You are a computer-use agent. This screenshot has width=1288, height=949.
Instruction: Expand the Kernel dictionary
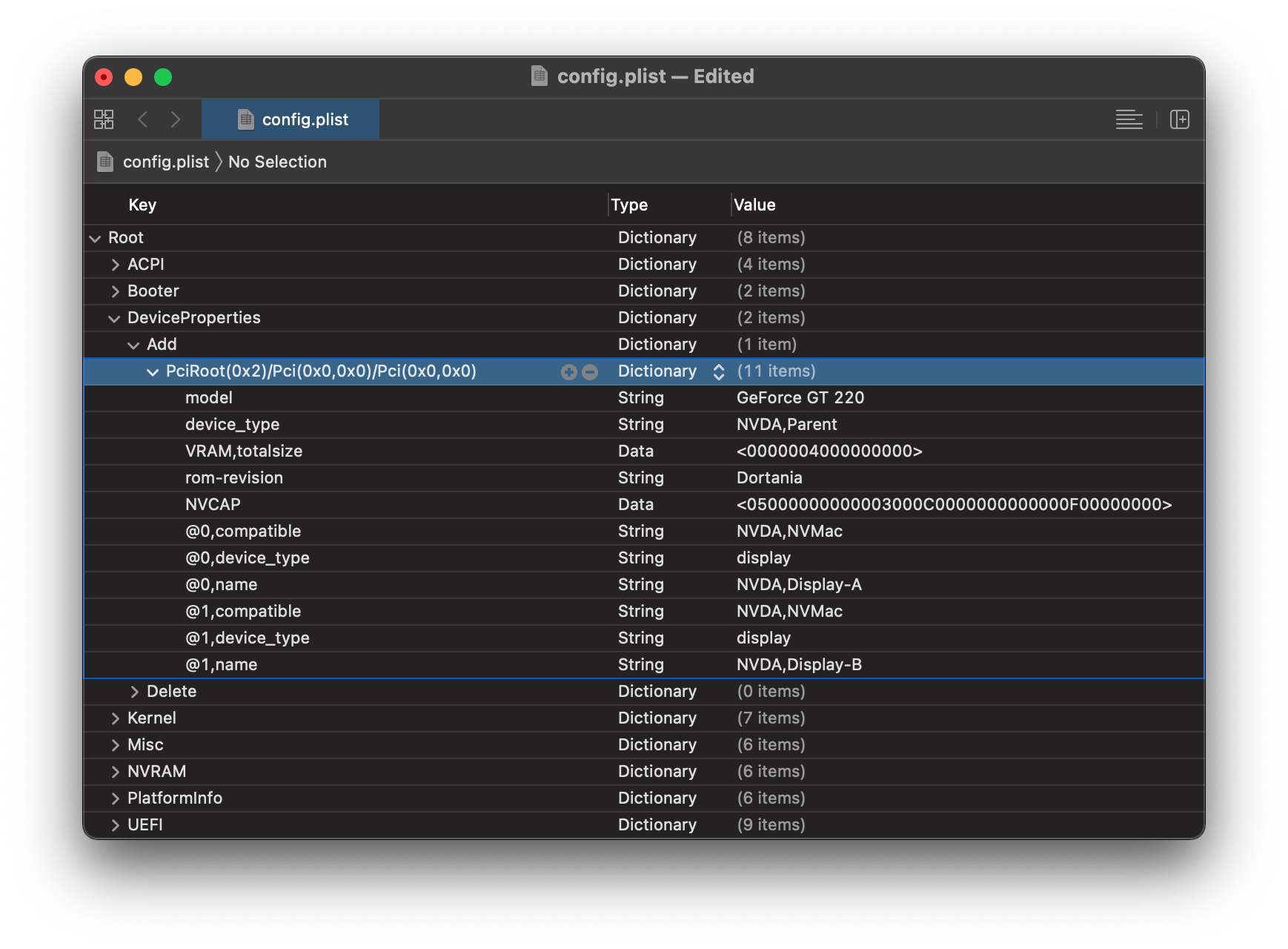point(115,718)
